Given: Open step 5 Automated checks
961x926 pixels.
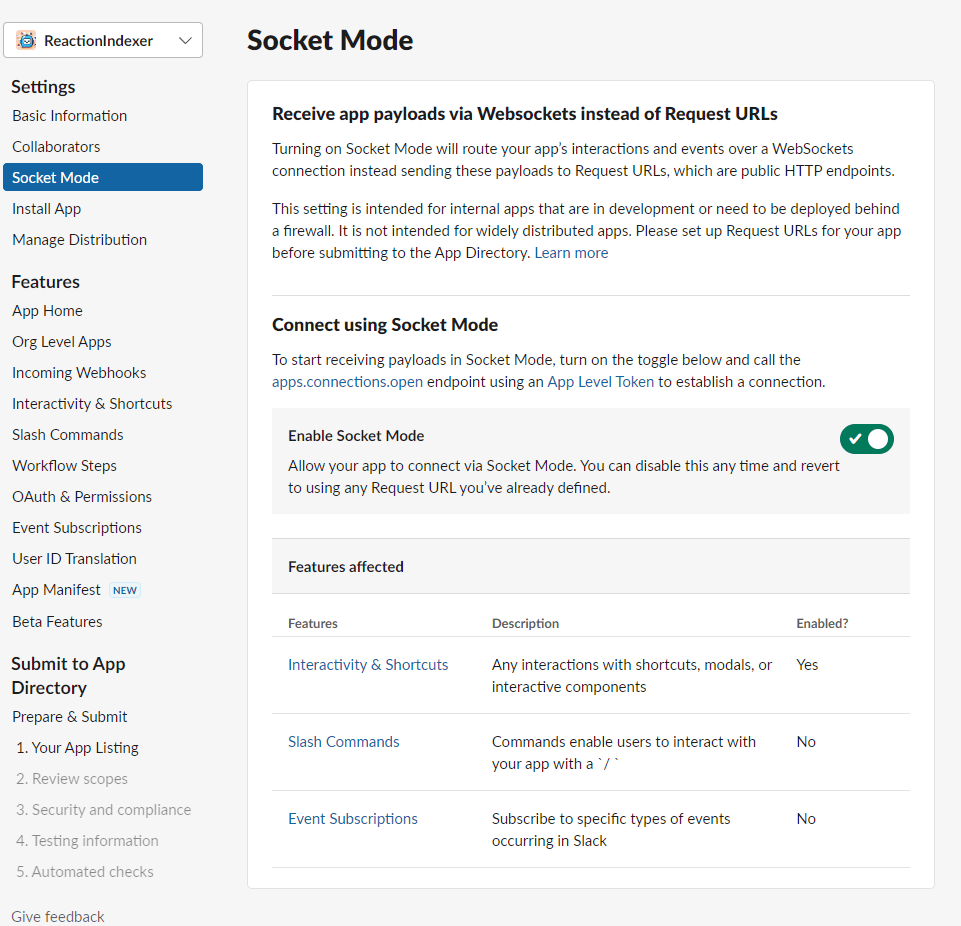Looking at the screenshot, I should 85,871.
